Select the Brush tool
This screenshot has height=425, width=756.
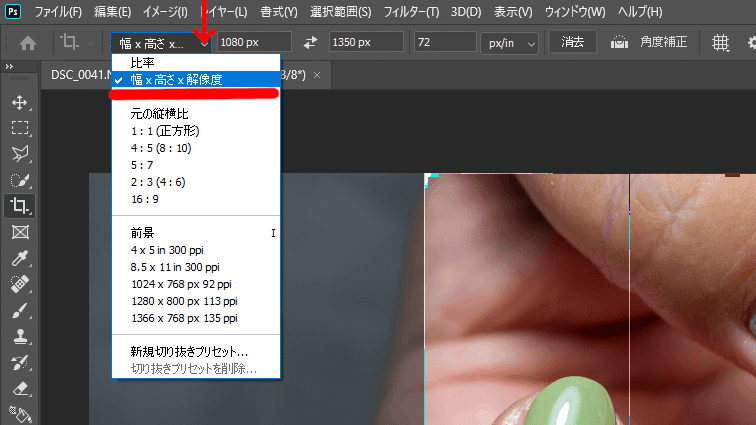[20, 310]
